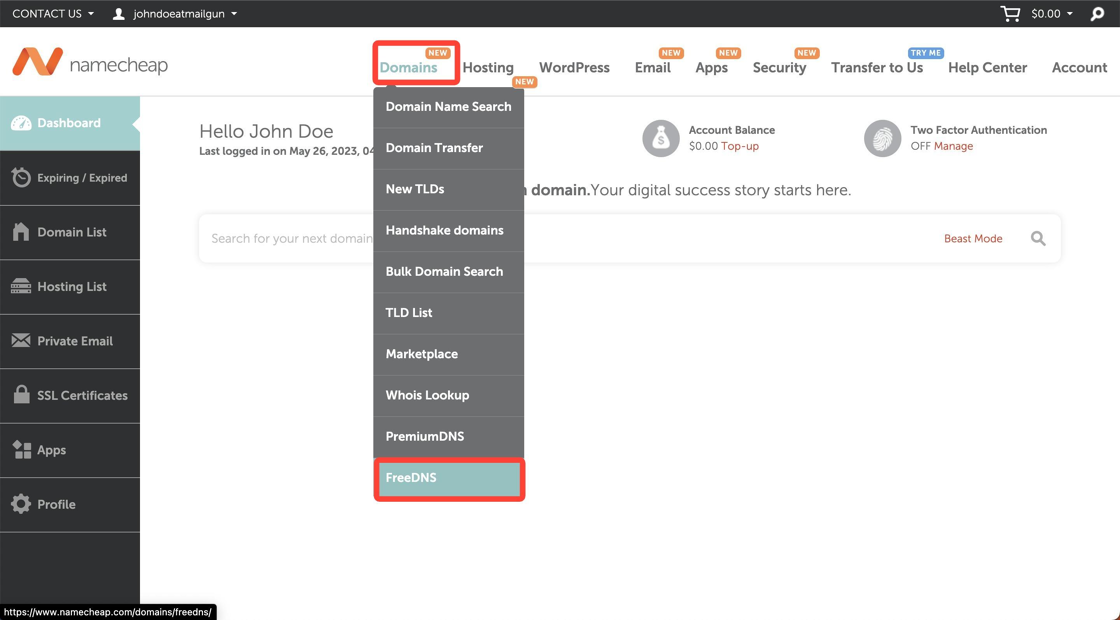This screenshot has width=1120, height=620.
Task: Select Whois Lookup from dropdown
Action: 449,396
